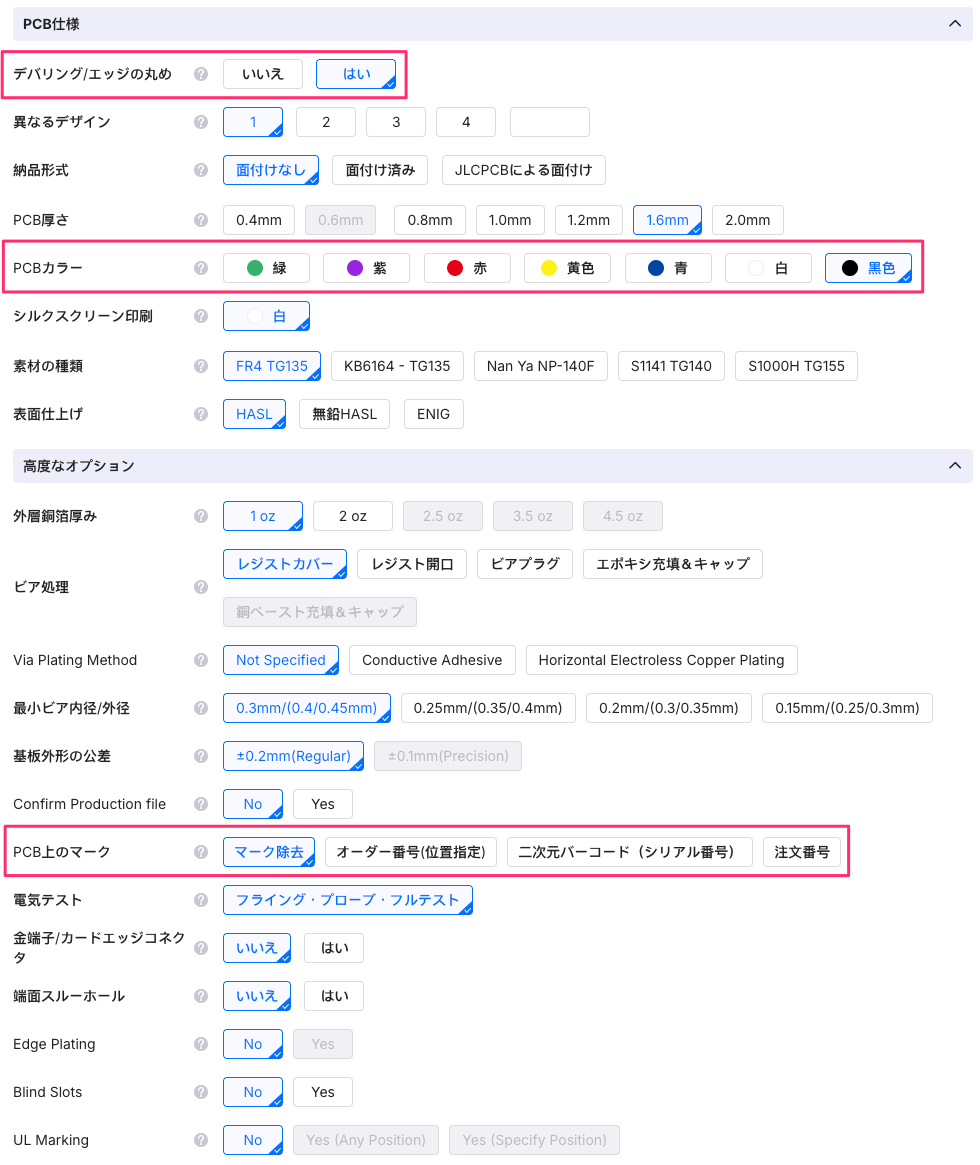Select the 面付け済み delivery format
980x1165 pixels.
pyautogui.click(x=380, y=170)
